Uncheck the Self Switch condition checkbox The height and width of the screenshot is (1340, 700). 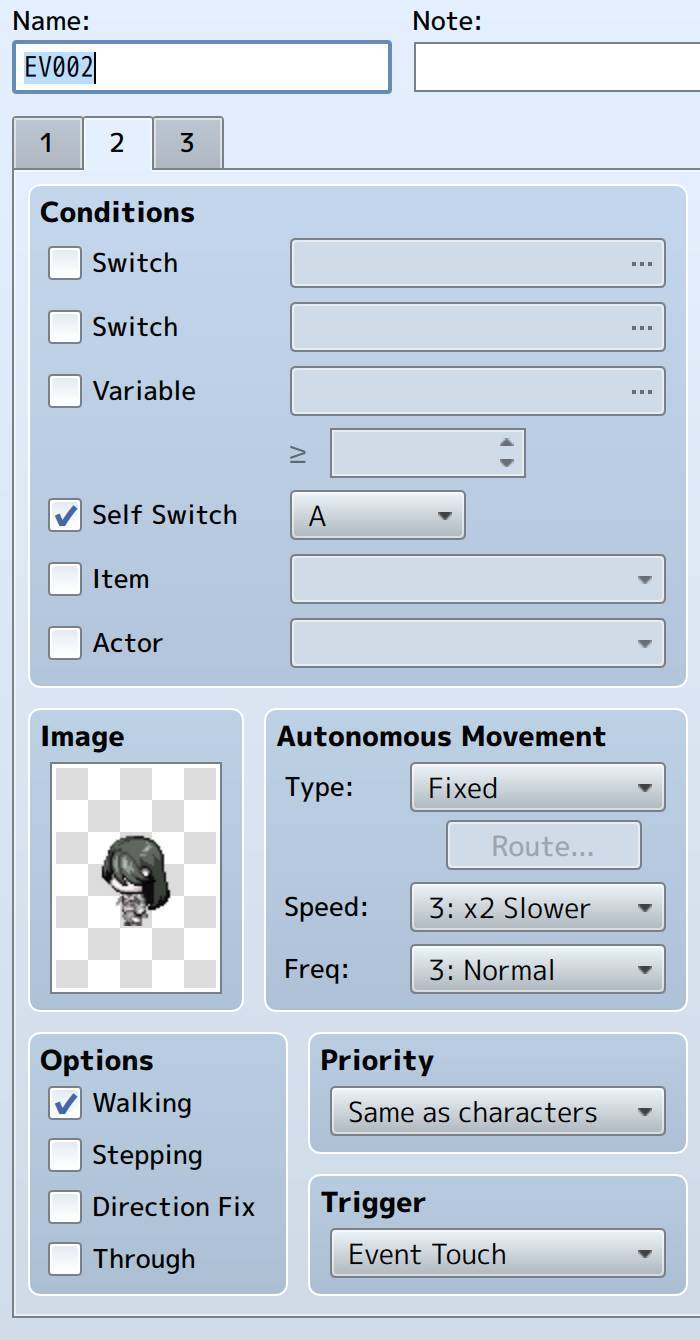point(65,515)
